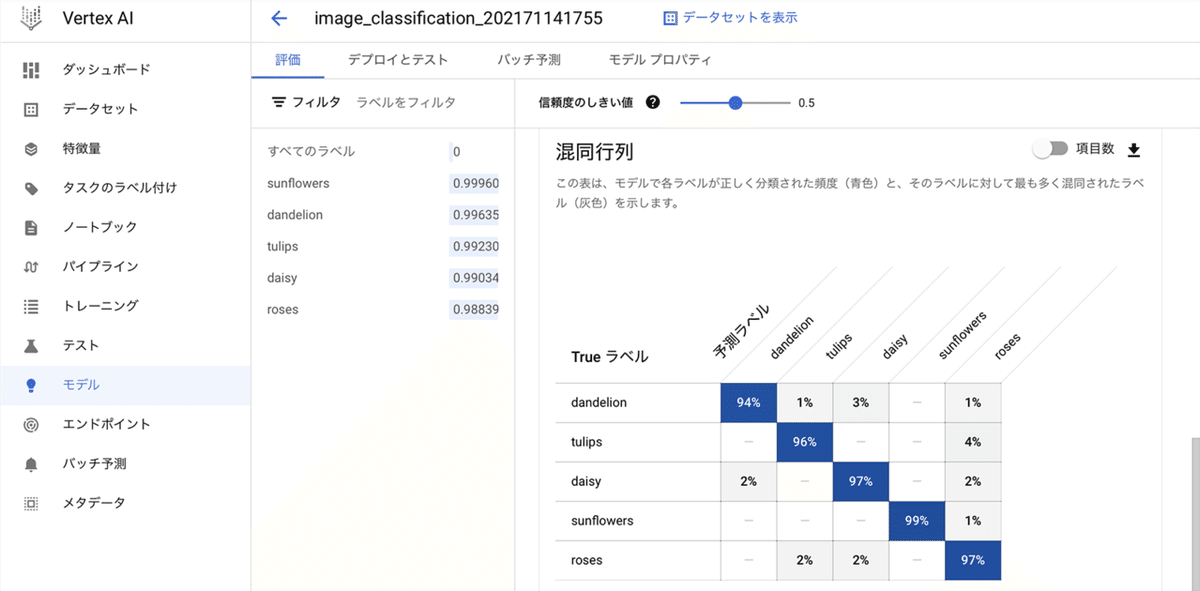
Task: Click the テスト flask icon
Action: click(31, 345)
